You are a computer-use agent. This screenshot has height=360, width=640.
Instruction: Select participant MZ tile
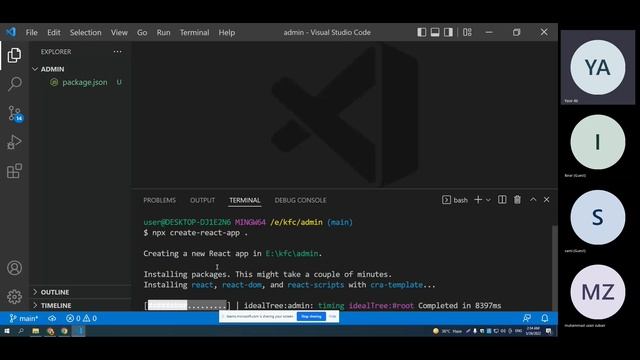tap(598, 292)
